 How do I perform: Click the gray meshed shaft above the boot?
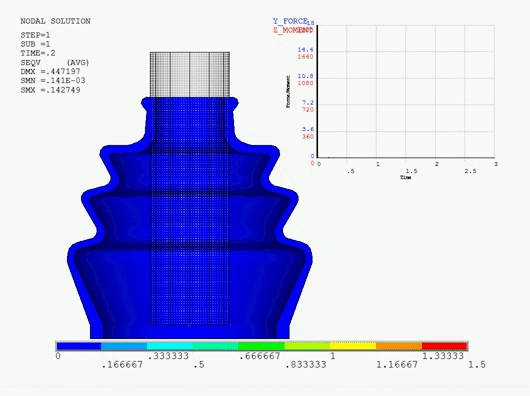tap(190, 75)
